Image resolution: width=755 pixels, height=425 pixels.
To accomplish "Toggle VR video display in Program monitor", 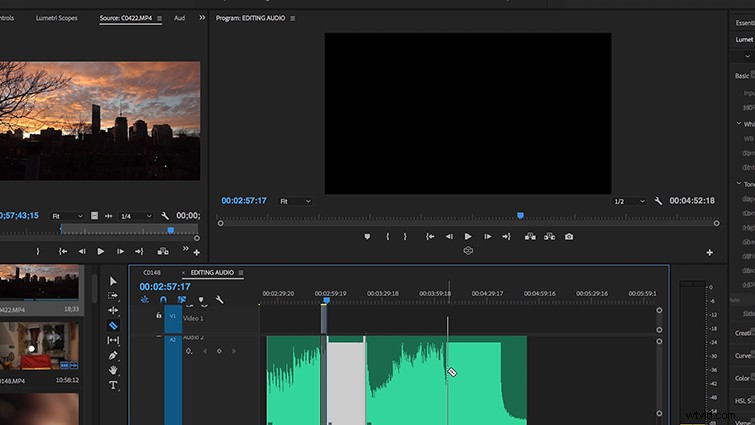I will tap(468, 251).
